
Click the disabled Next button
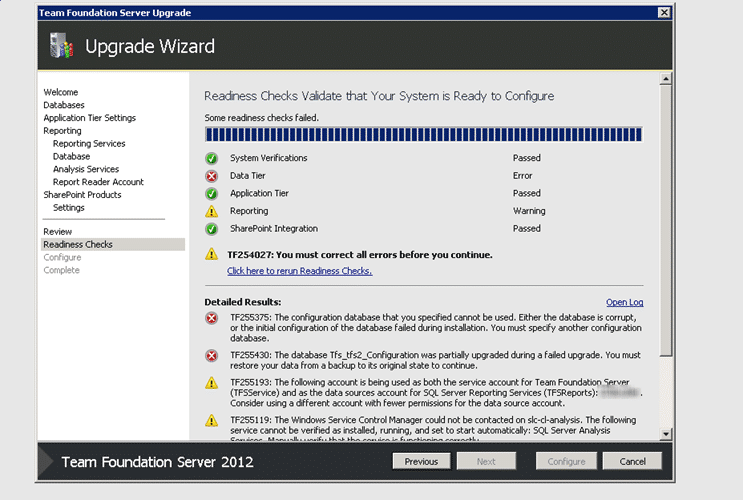[486, 461]
